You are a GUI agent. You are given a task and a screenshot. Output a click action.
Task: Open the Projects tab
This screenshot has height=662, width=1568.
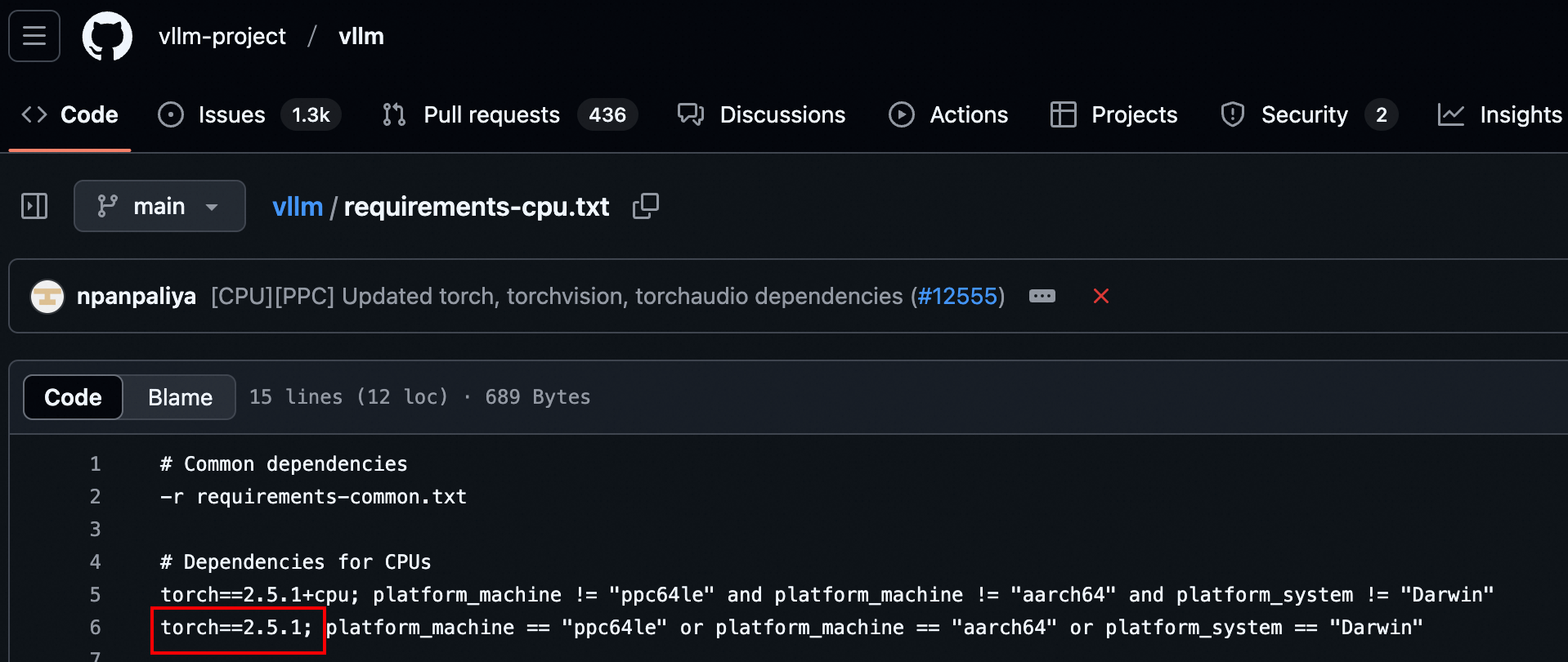point(1113,114)
